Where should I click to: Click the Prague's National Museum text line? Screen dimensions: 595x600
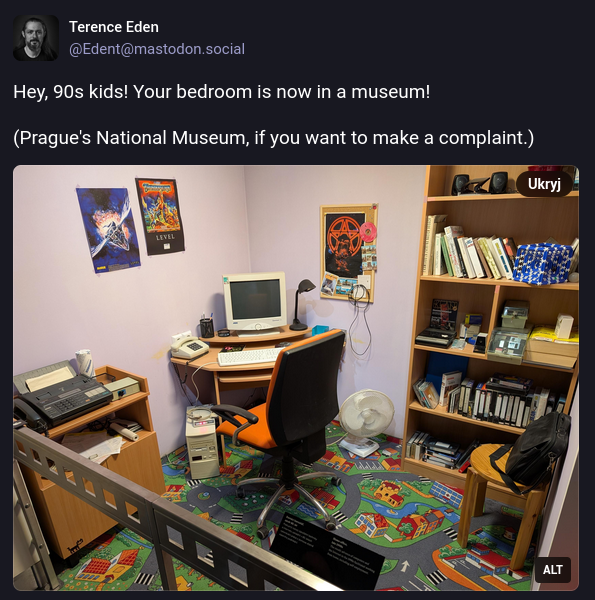tap(273, 138)
